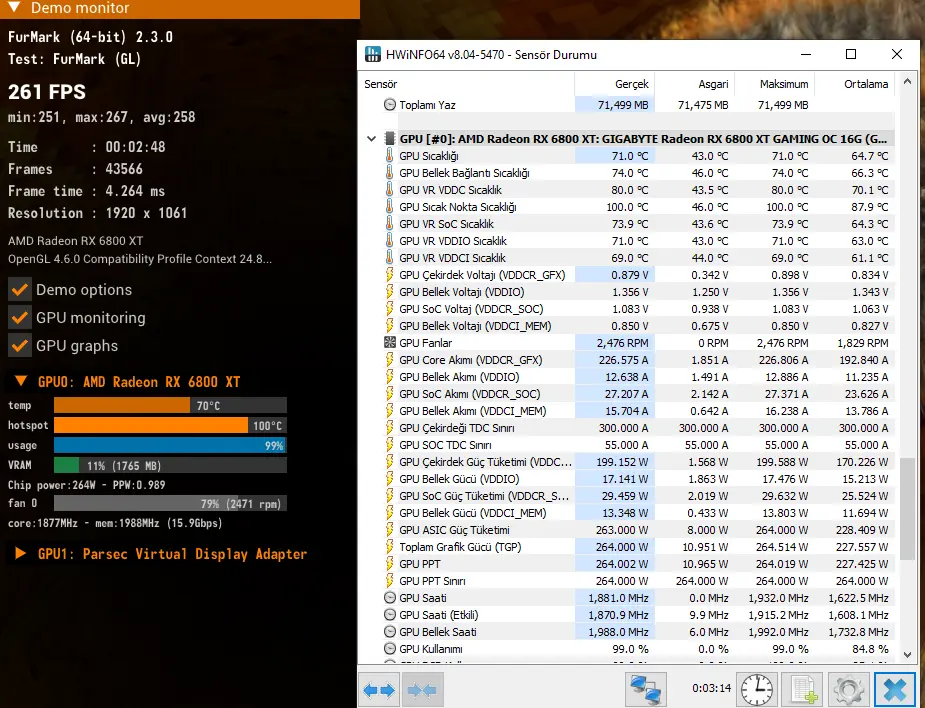Click clock icon beside GPU Saati (Etkili)
The width and height of the screenshot is (925, 708).
coord(389,614)
